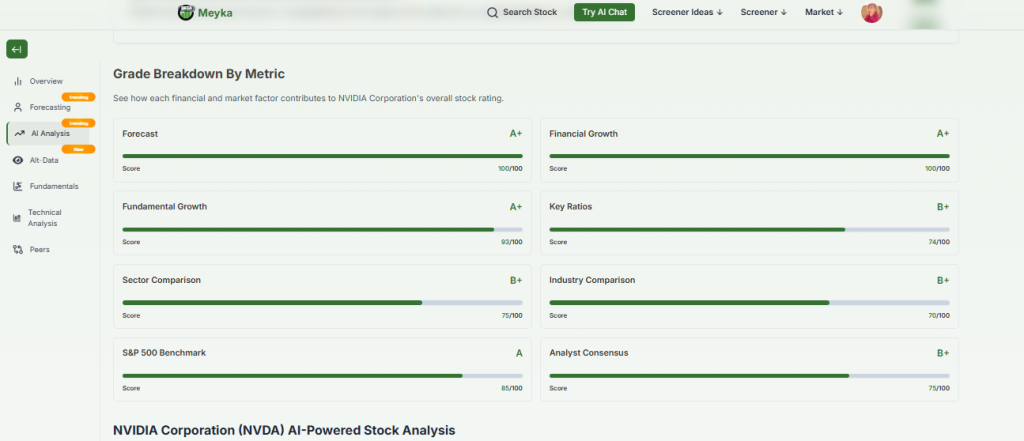
Task: Select AI Analysis in sidebar
Action: point(49,133)
